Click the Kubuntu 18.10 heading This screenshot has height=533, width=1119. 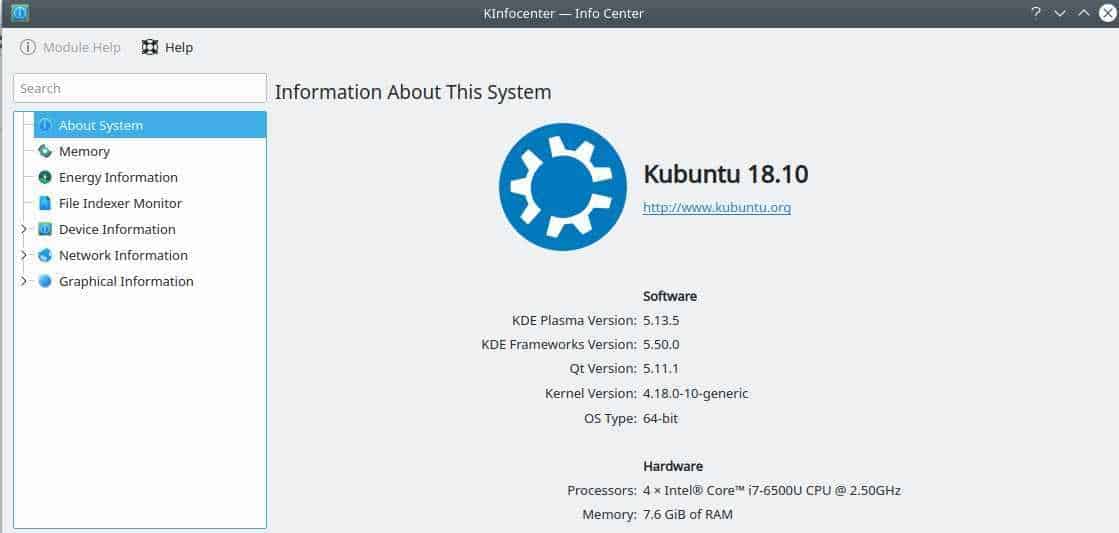[x=726, y=174]
